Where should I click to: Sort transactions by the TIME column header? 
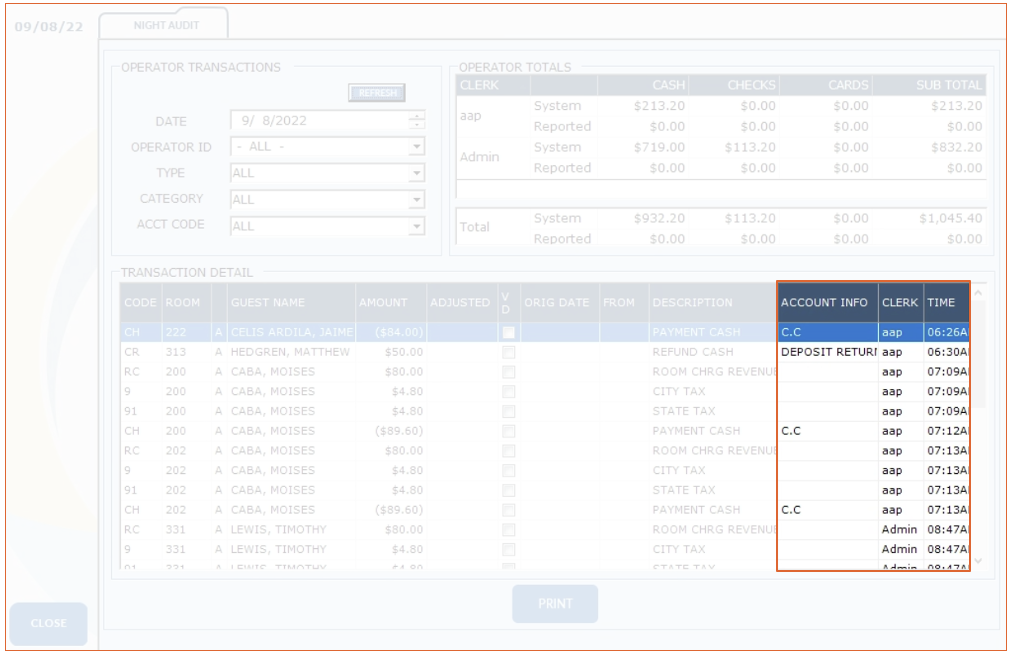[942, 302]
